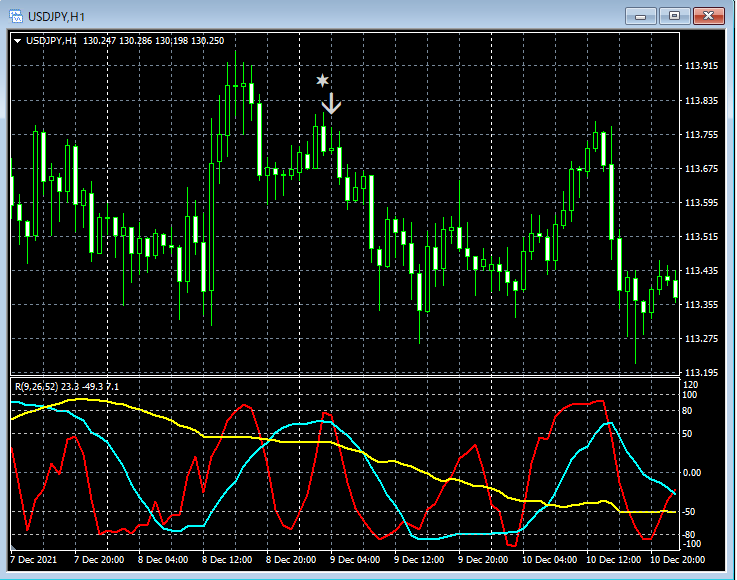Click price level 113.835 on scale
This screenshot has width=737, height=580.
click(x=701, y=101)
